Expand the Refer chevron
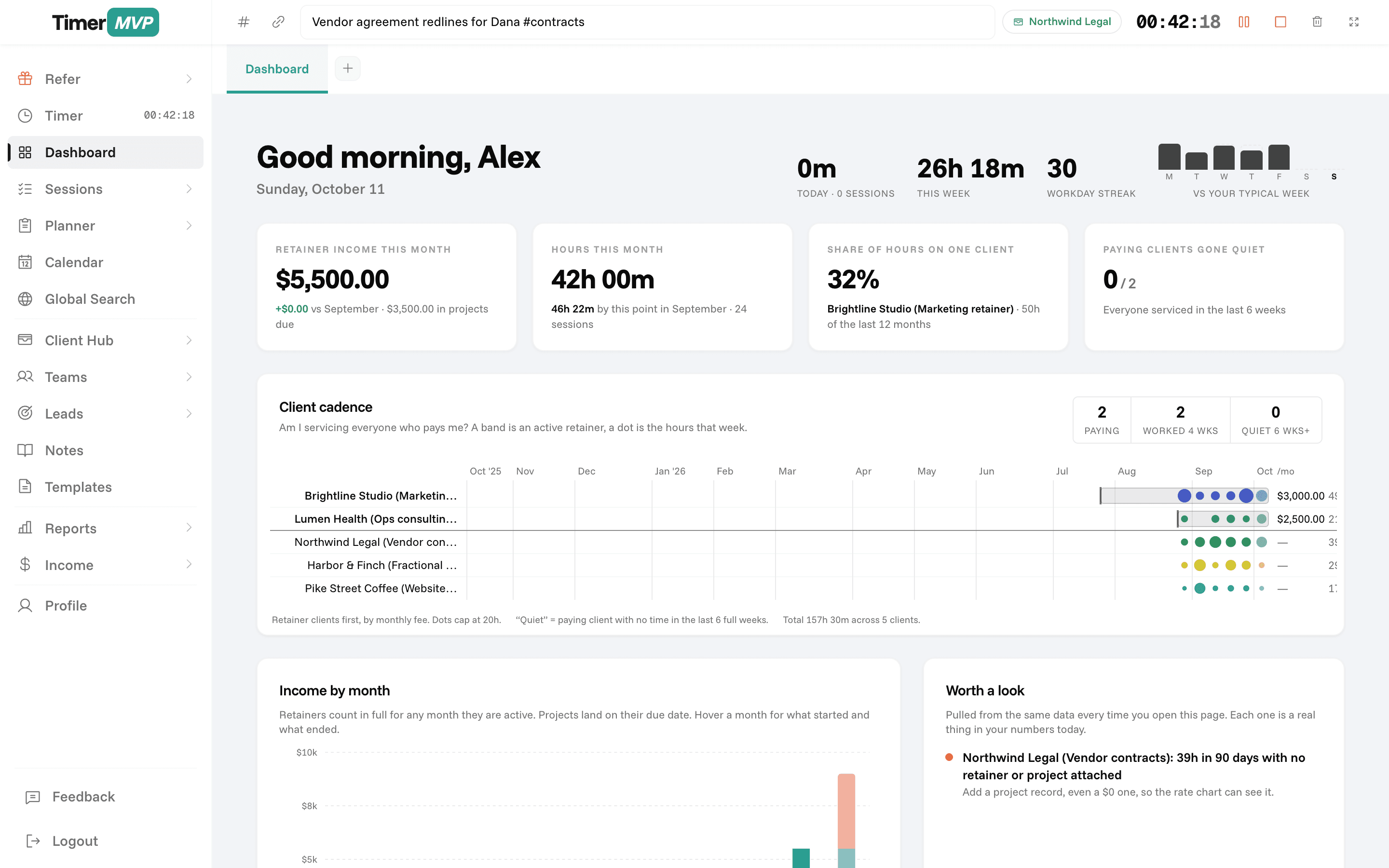The height and width of the screenshot is (868, 1389). (189, 79)
